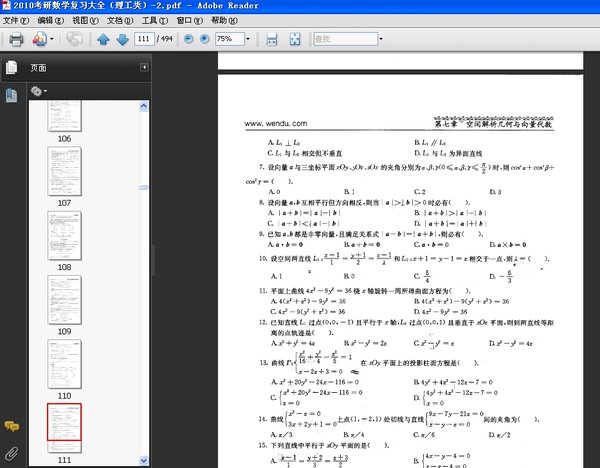The height and width of the screenshot is (468, 600).
Task: Open the 窗口 (Window) menu
Action: (x=189, y=20)
